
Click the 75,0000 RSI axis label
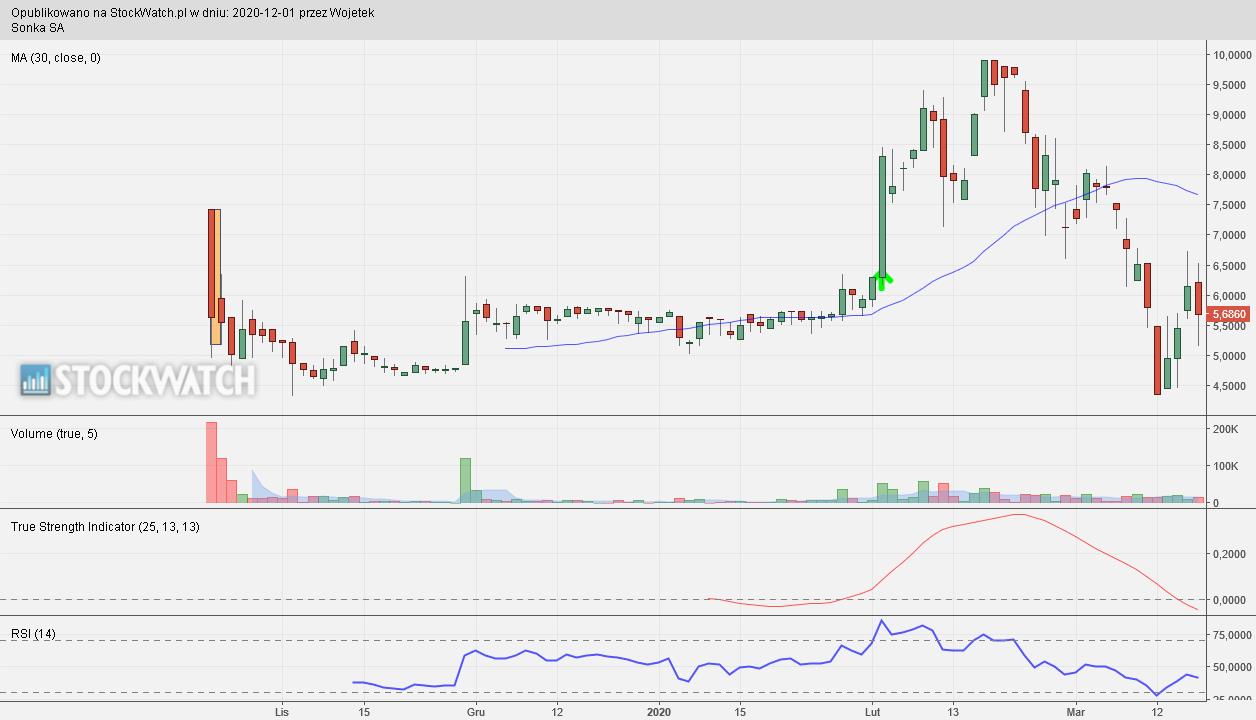[1231, 636]
